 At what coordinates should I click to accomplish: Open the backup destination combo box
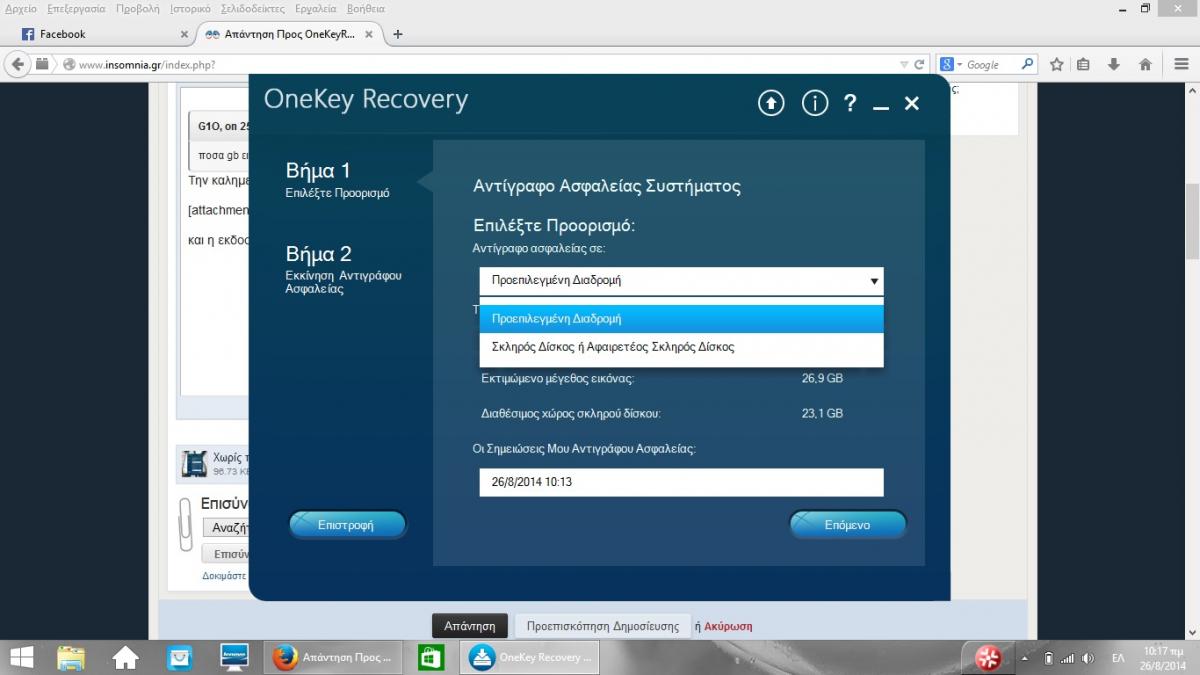pos(681,281)
